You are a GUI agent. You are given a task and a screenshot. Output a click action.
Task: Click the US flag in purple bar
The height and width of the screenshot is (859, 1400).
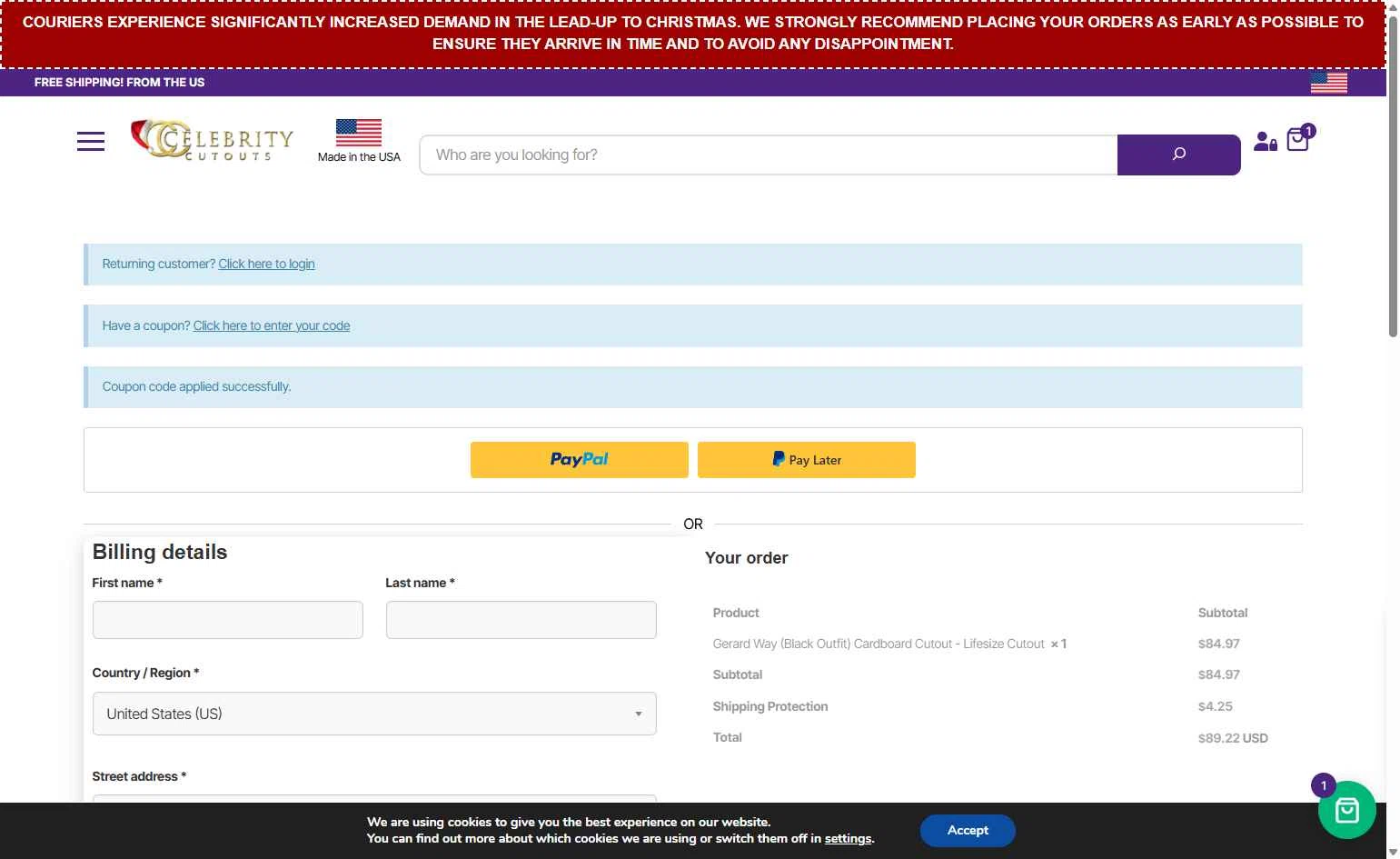1329,83
